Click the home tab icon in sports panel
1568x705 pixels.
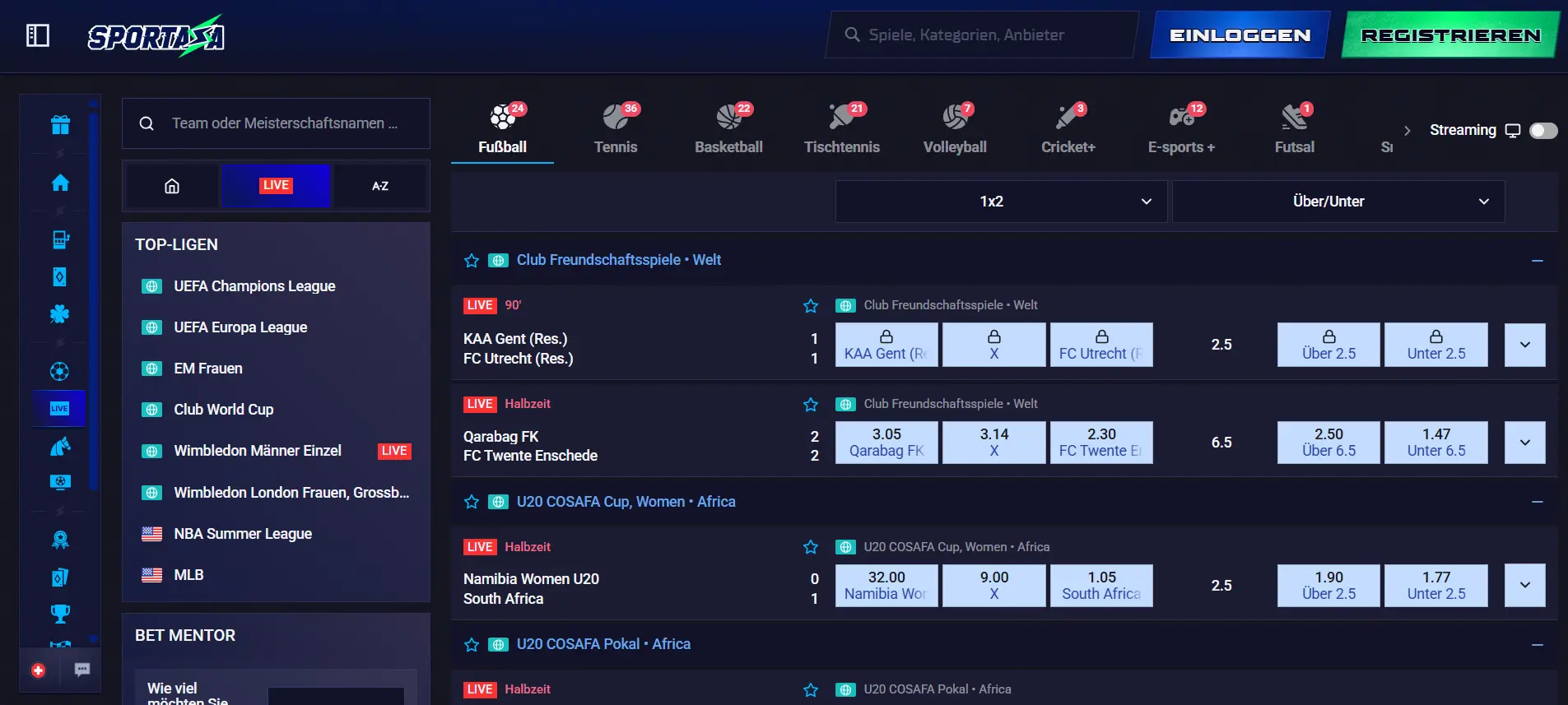coord(172,186)
